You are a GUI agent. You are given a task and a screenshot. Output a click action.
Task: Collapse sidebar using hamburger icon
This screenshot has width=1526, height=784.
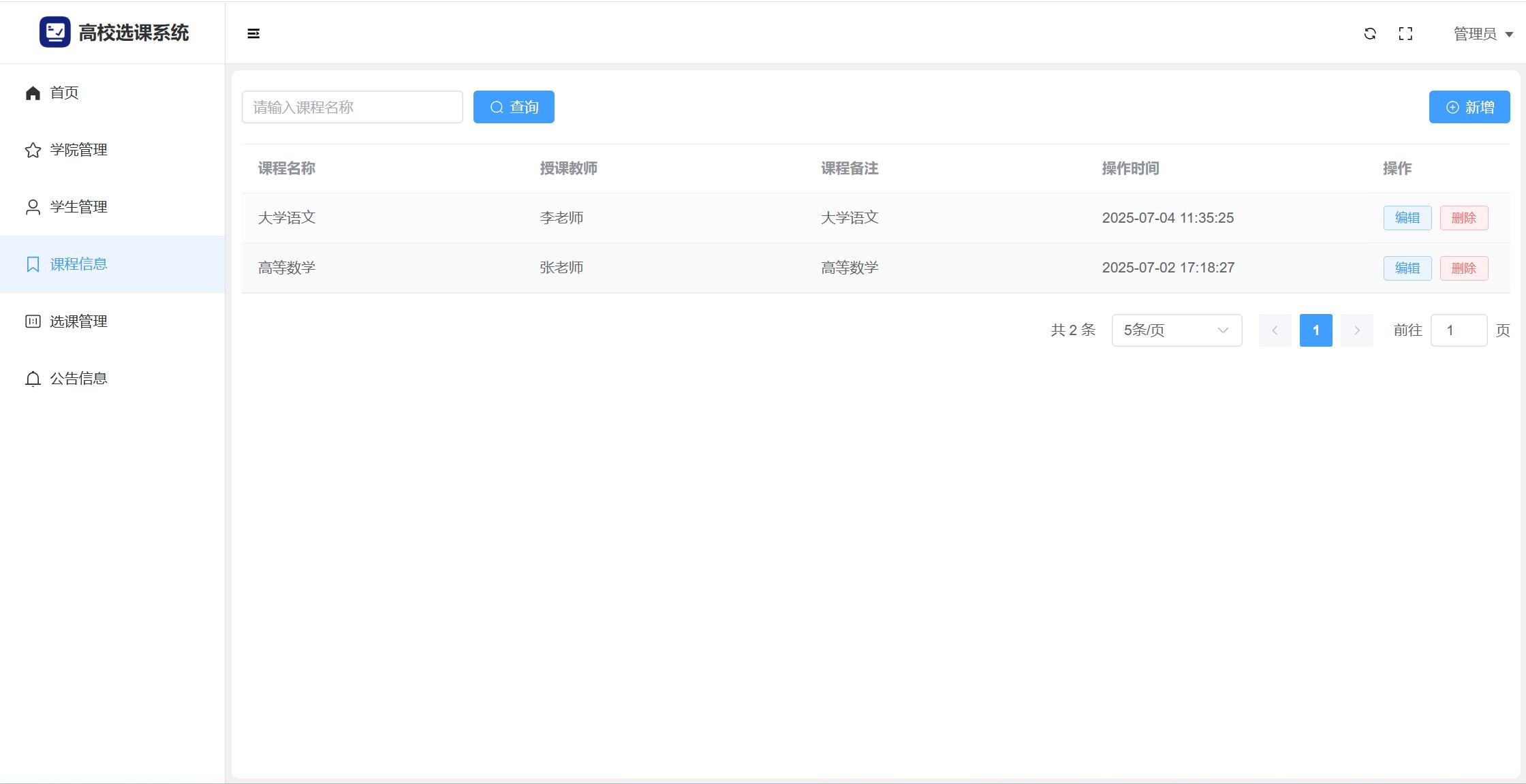(x=253, y=33)
